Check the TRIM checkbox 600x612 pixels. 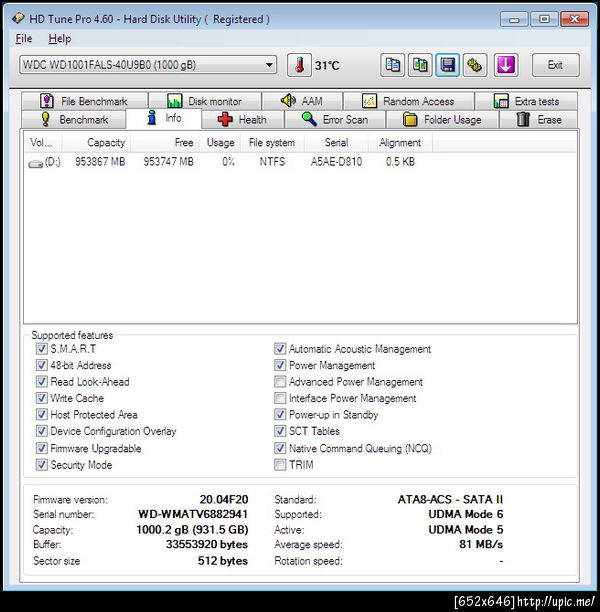[280, 464]
